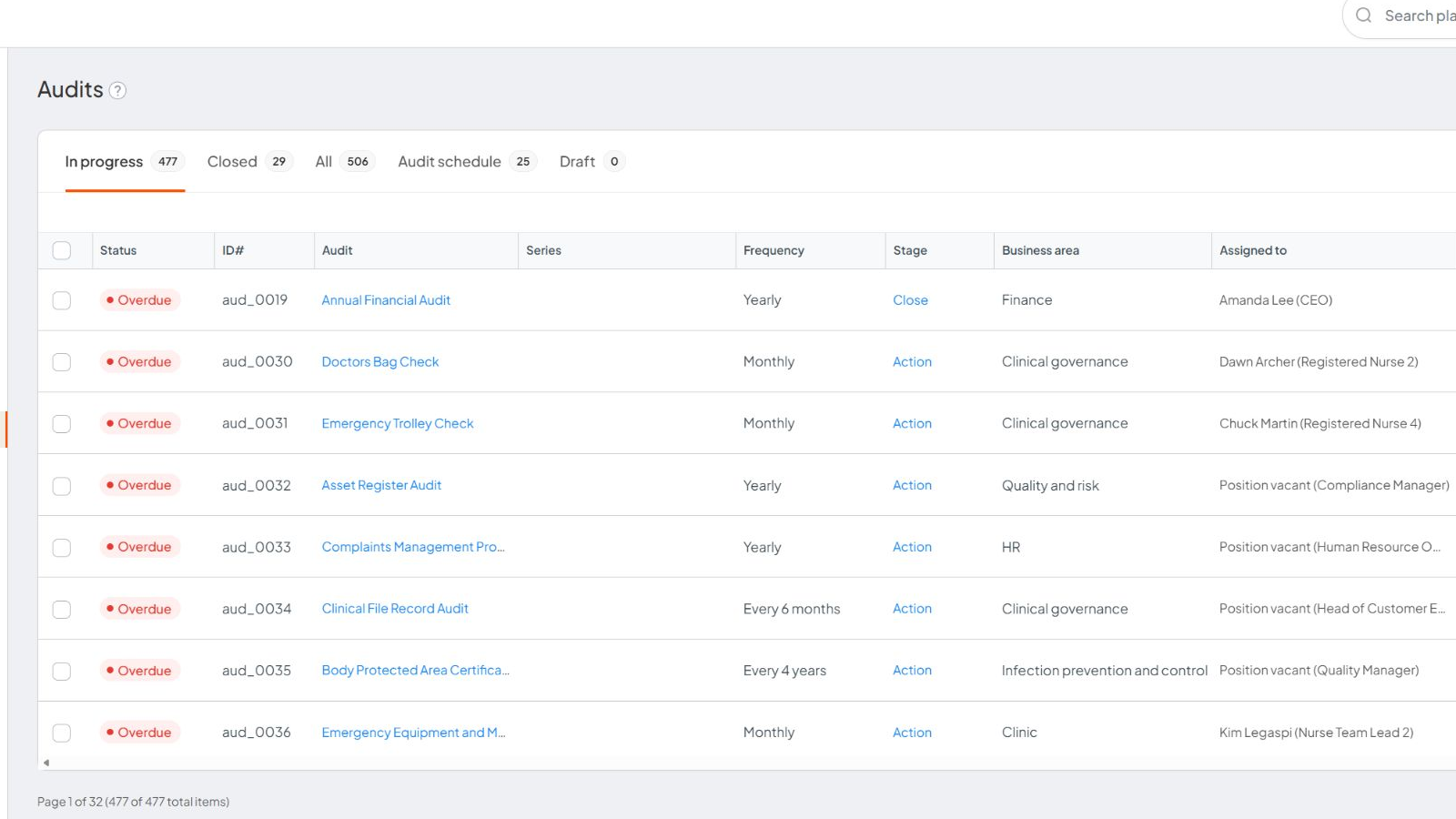Tick the checkbox for aud_0031
The height and width of the screenshot is (819, 1456).
[62, 424]
